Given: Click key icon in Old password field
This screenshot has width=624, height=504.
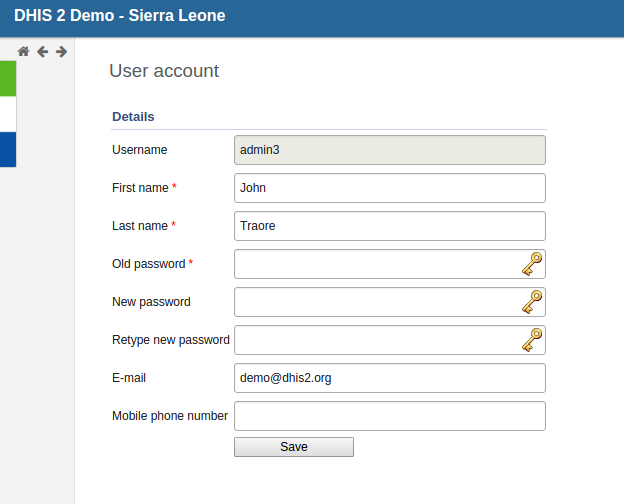Looking at the screenshot, I should 532,264.
